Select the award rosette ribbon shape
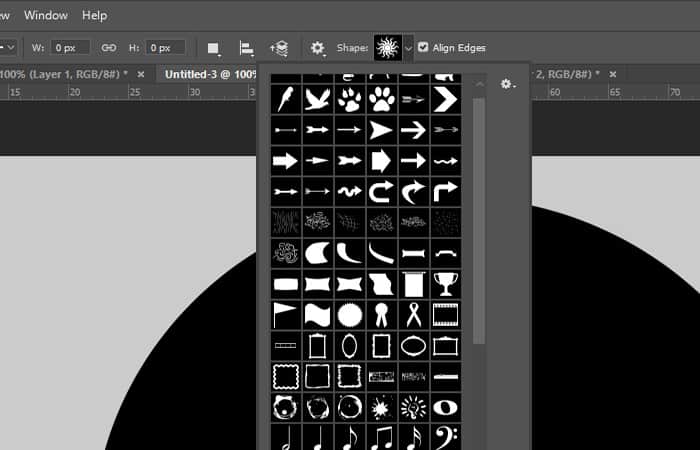The height and width of the screenshot is (450, 700). pyautogui.click(x=381, y=315)
